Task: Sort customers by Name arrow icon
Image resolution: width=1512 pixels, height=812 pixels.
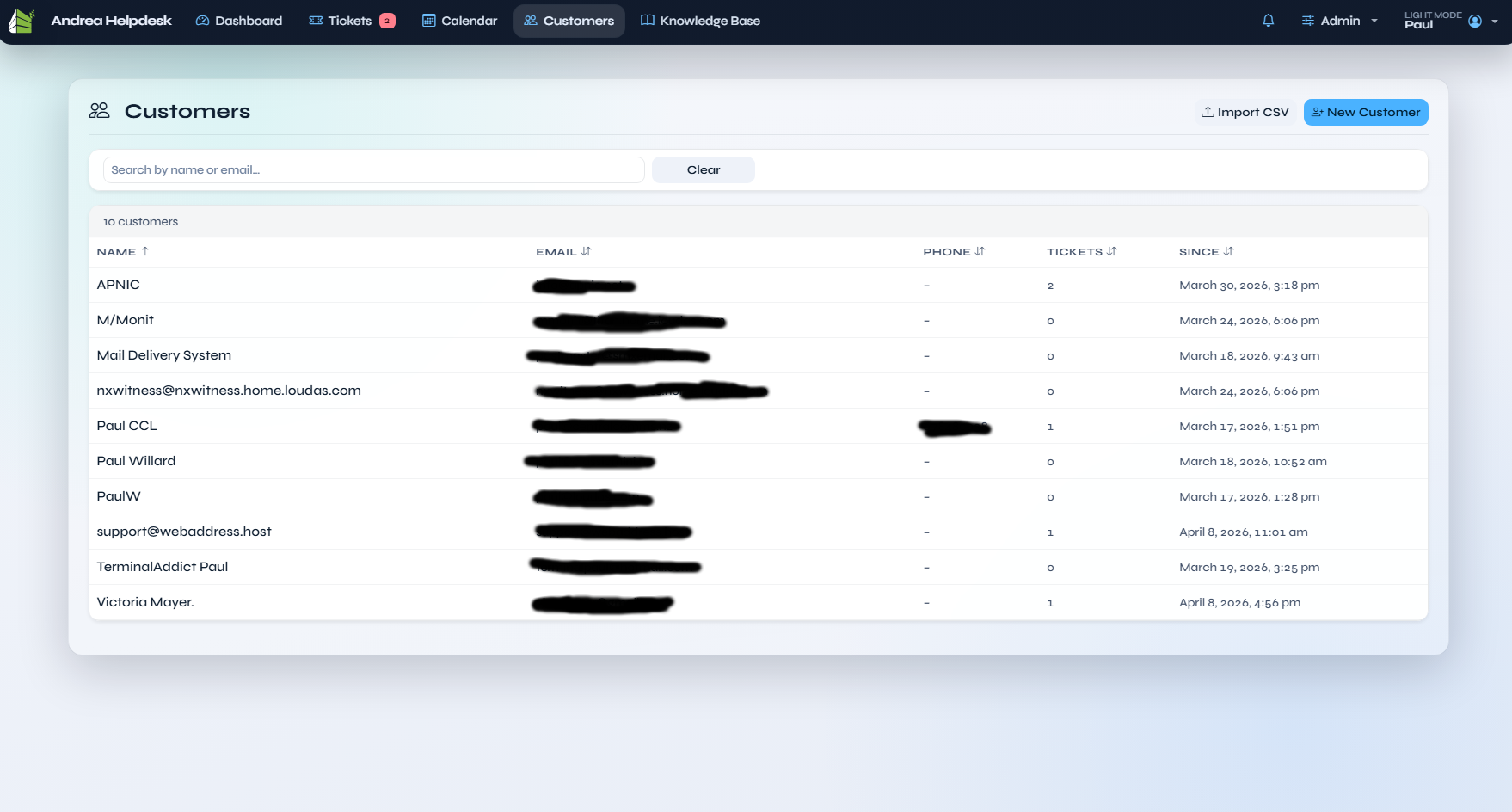Action: 145,251
